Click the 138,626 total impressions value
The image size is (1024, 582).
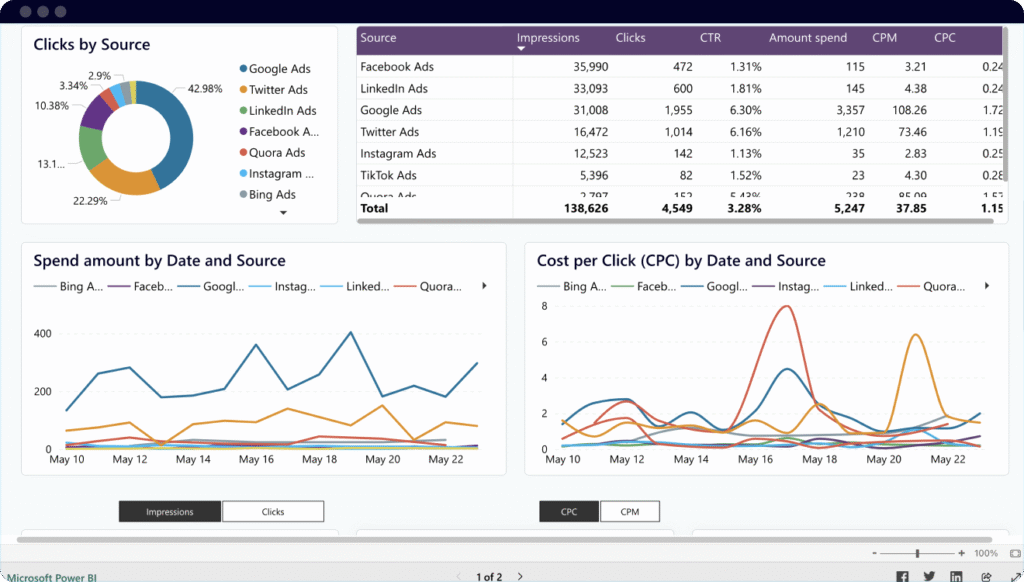pos(586,208)
